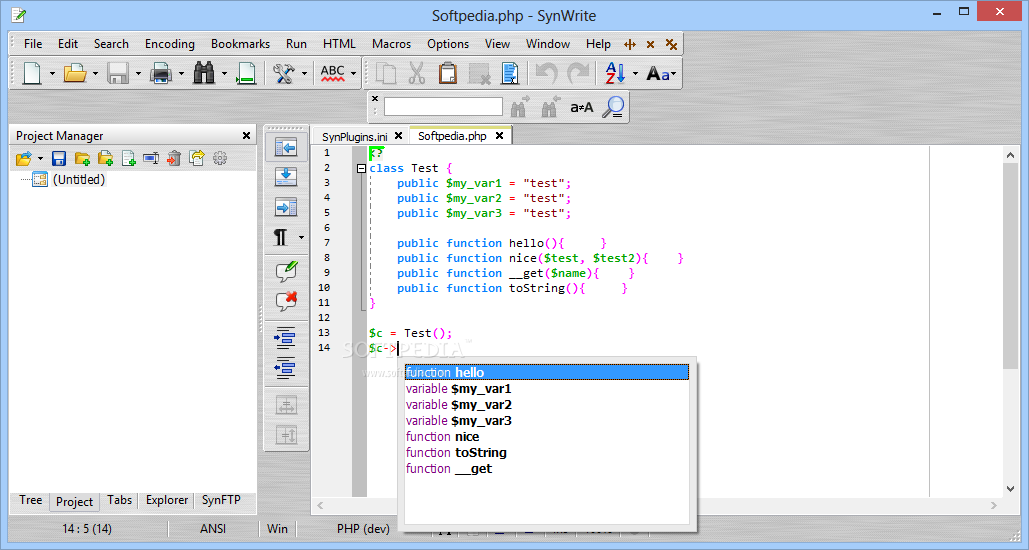
Task: Switch to the Explorer panel tab
Action: tap(167, 500)
